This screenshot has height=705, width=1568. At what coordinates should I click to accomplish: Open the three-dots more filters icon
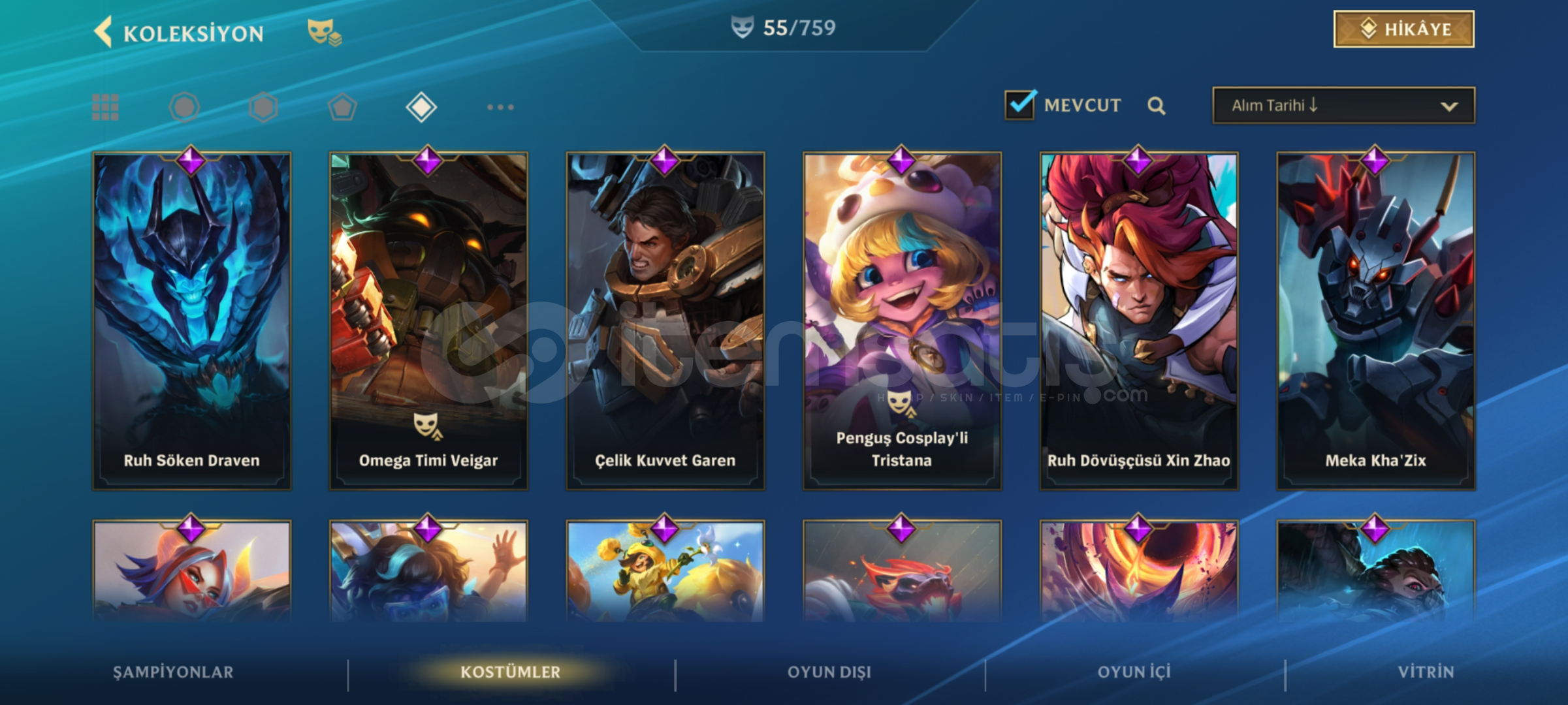500,107
